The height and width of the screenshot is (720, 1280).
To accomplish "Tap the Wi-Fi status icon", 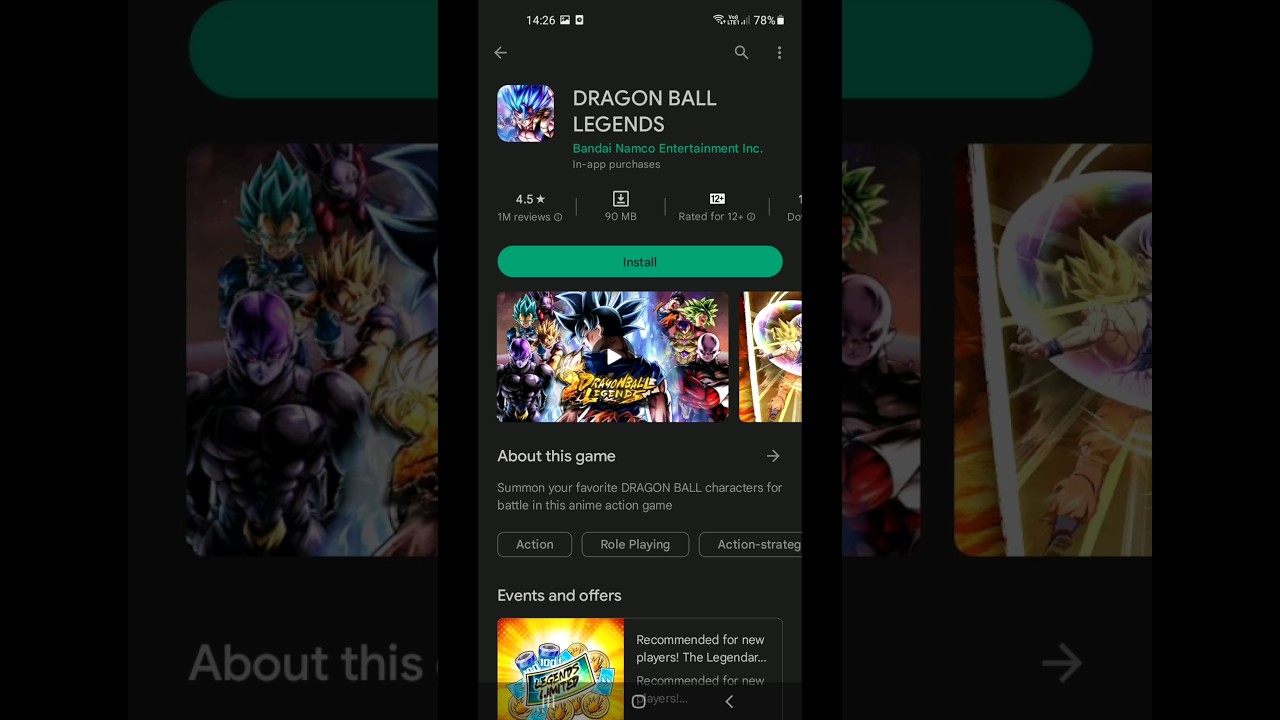I will tap(718, 20).
